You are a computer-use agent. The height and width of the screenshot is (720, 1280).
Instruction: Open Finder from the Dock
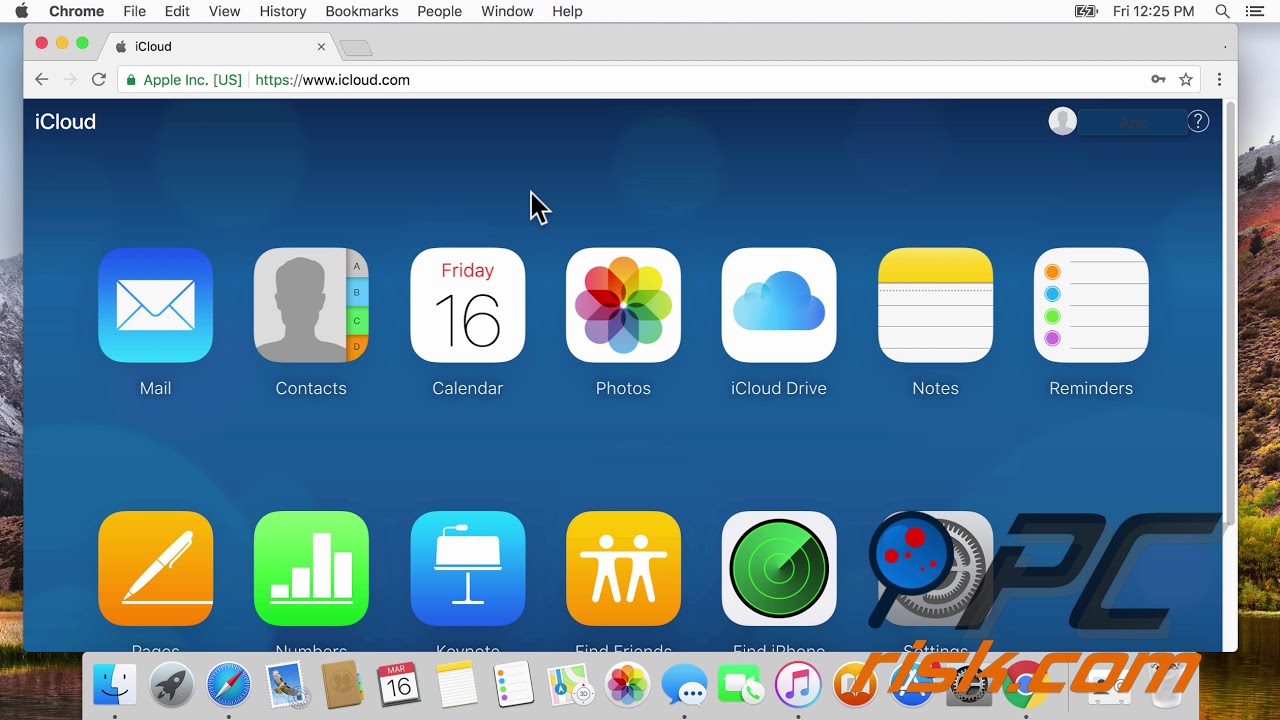pos(114,686)
